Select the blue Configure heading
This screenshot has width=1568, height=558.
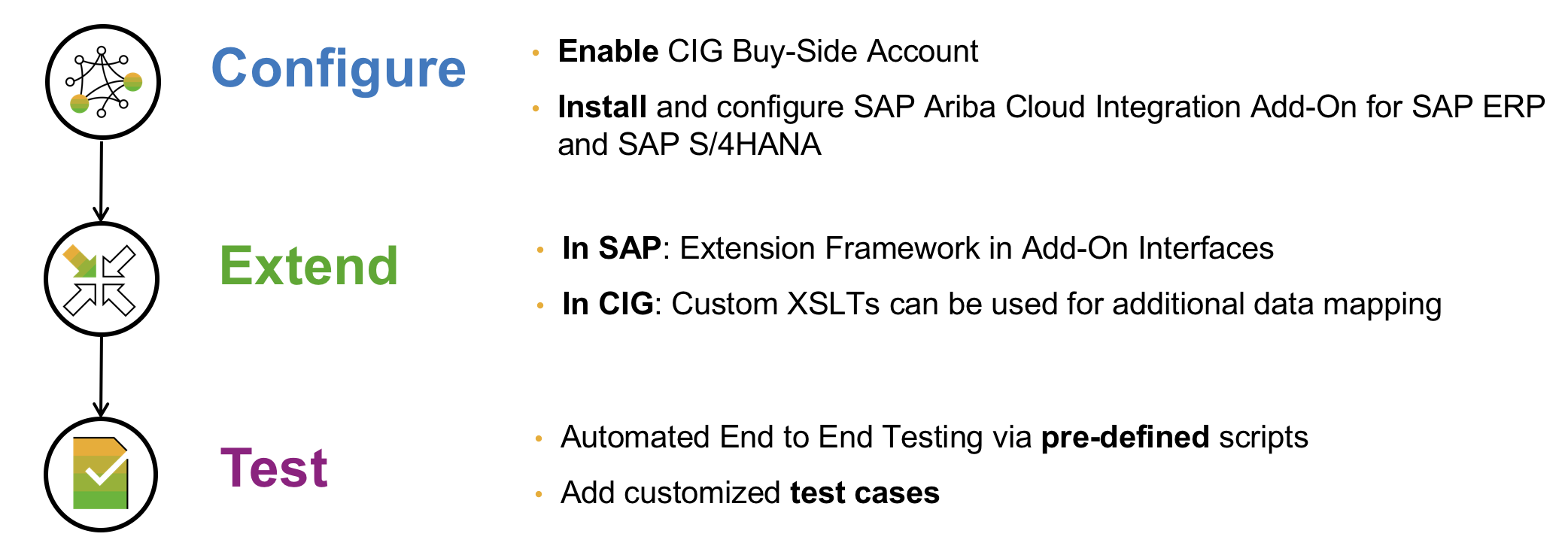pos(339,69)
